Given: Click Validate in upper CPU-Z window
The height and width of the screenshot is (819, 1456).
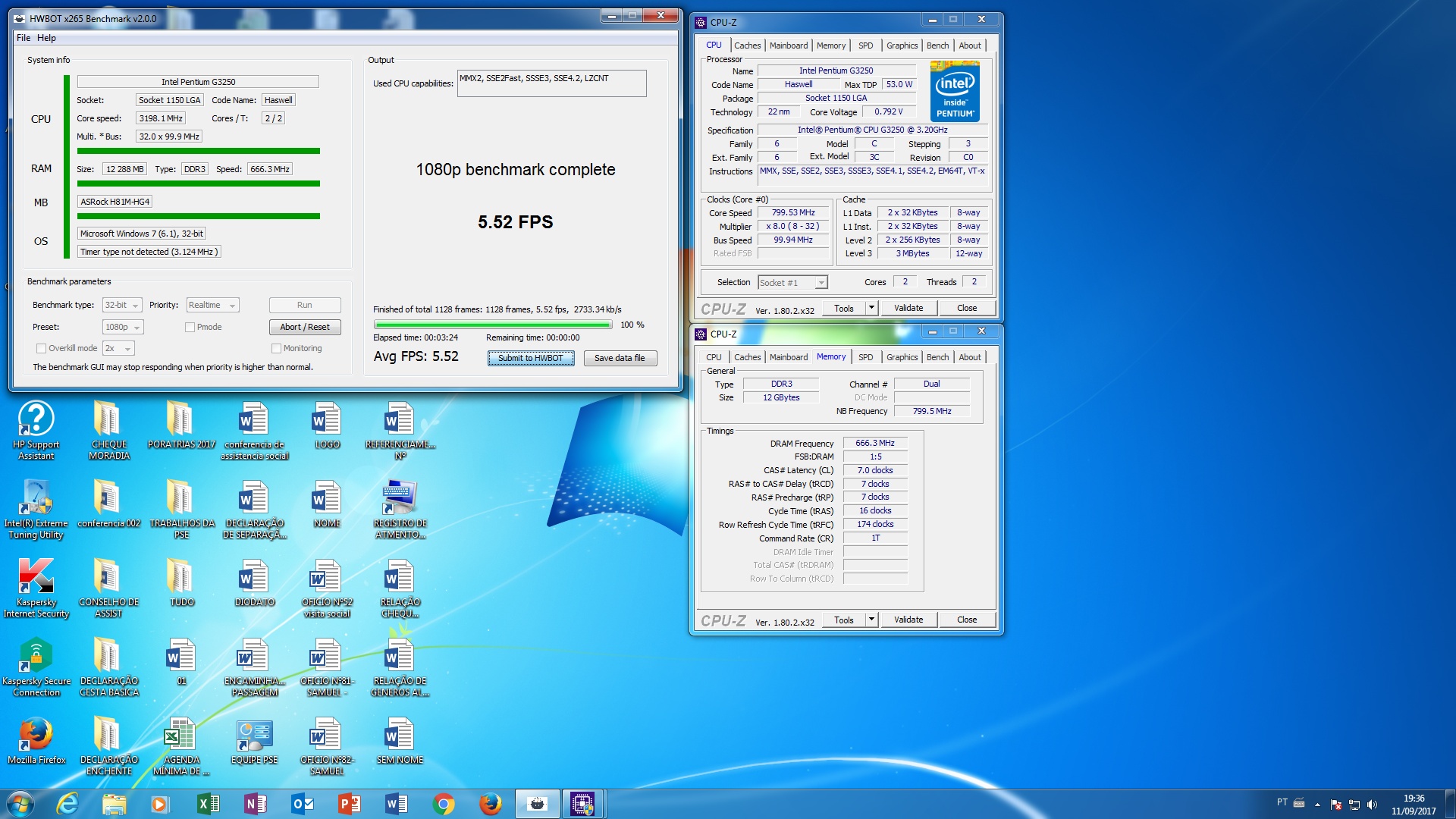Looking at the screenshot, I should (x=908, y=308).
